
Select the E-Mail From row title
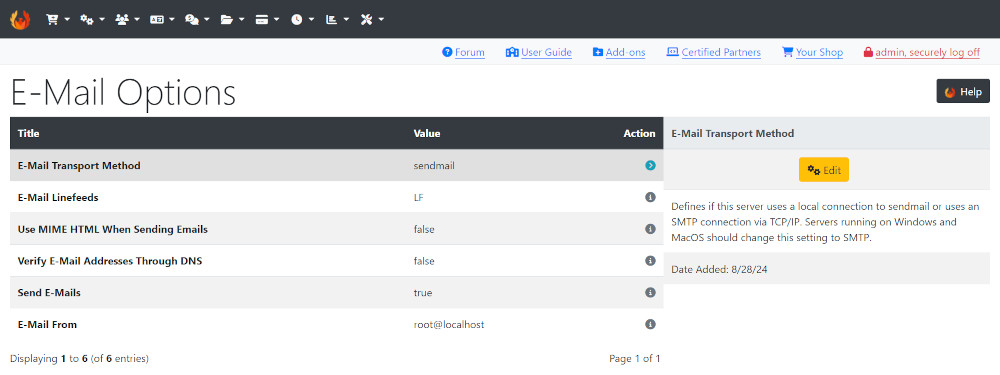[x=47, y=325]
